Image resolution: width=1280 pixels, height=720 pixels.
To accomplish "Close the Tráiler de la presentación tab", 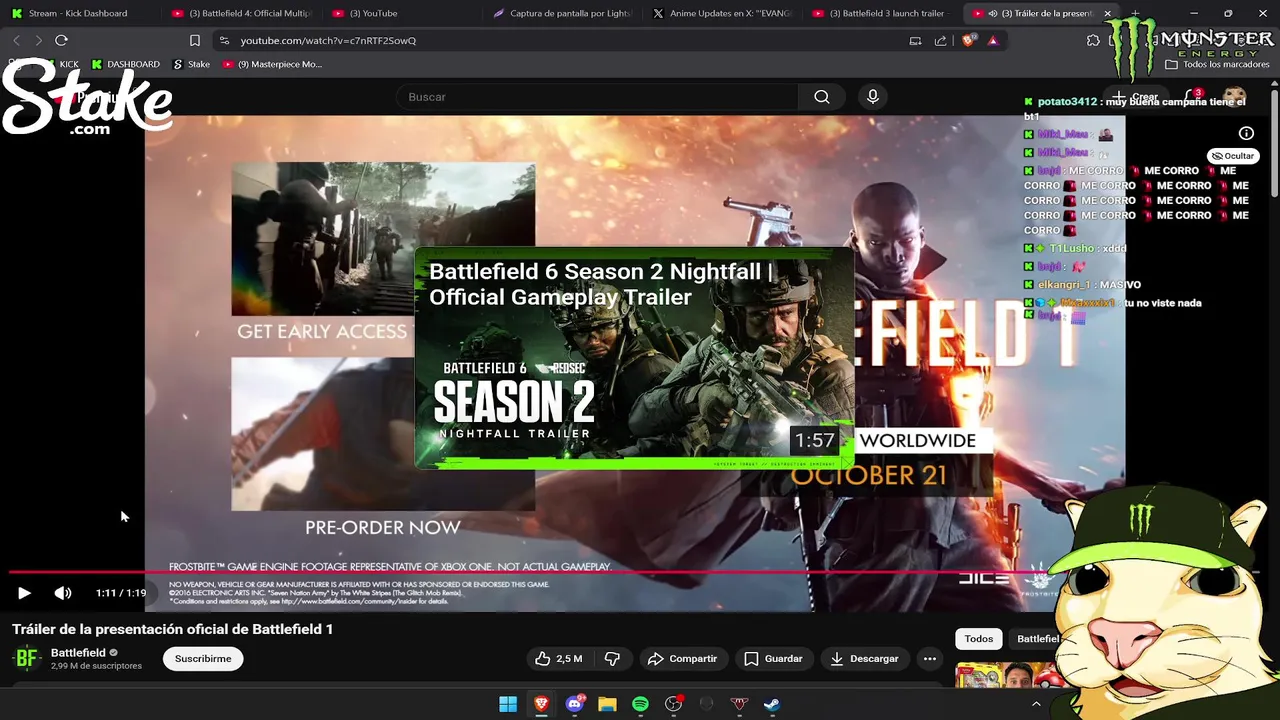I will coord(1107,13).
